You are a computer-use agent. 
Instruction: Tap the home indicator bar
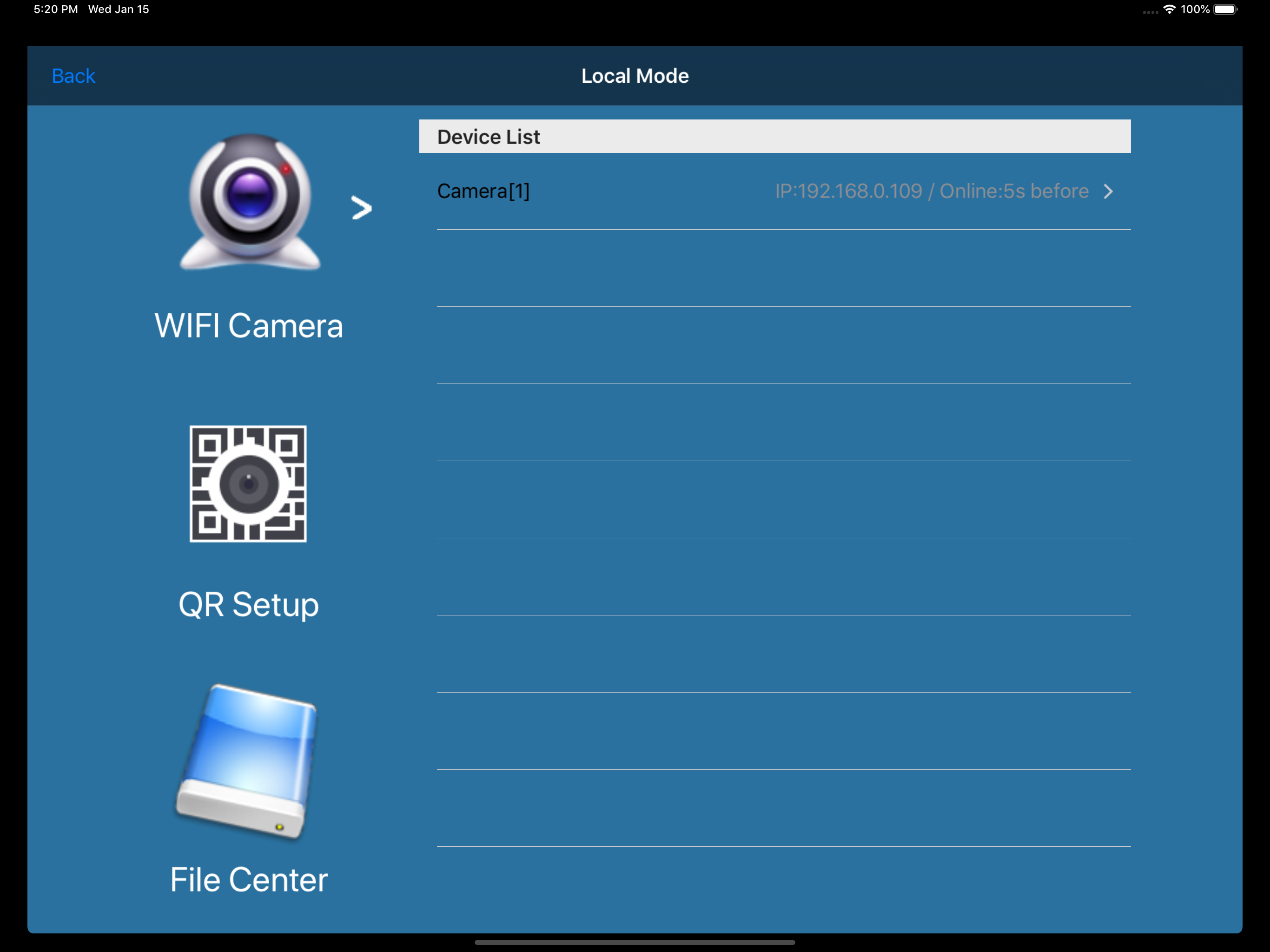coord(635,942)
